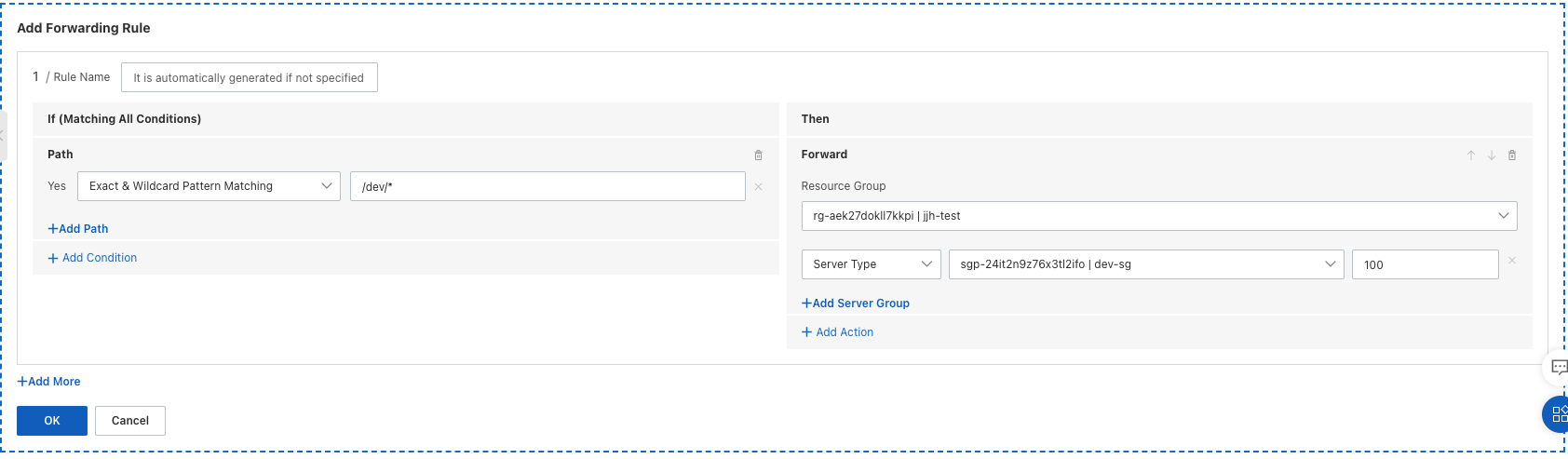Open the Resource Group rg-aek27dokll7kkpi dropdown
Screen dimensions: 1568x459
tap(1159, 216)
